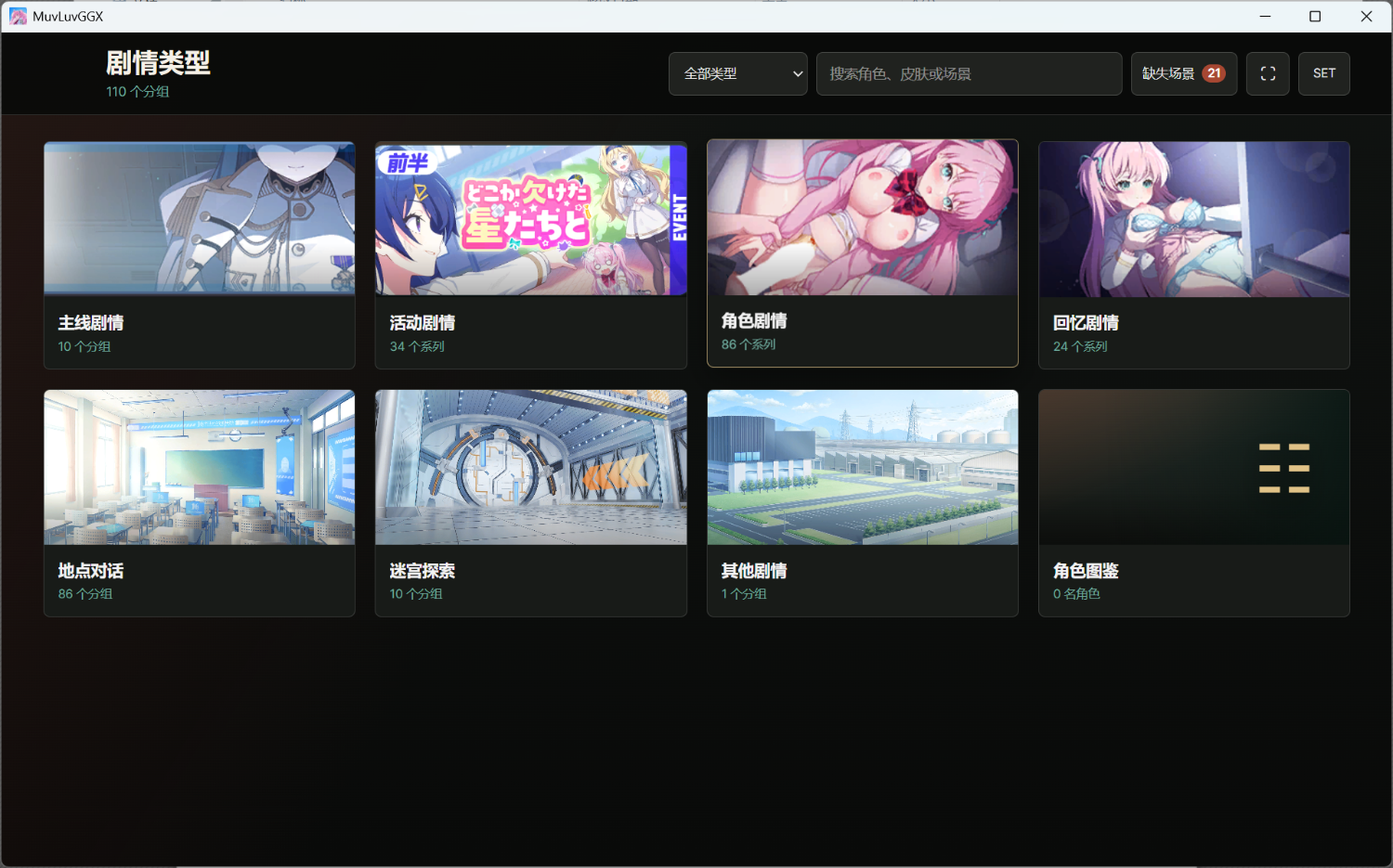
Task: Open the 迷宫探索 hangar thumbnail
Action: pos(531,467)
